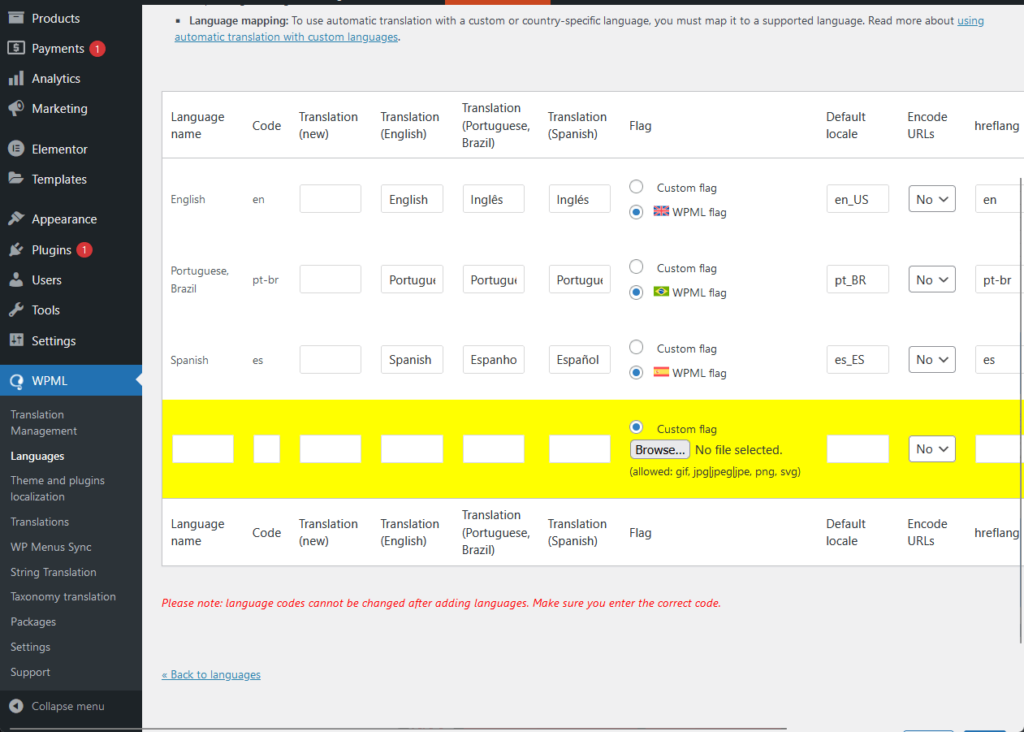This screenshot has width=1024, height=732.
Task: Follow the Back to languages link
Action: click(211, 674)
